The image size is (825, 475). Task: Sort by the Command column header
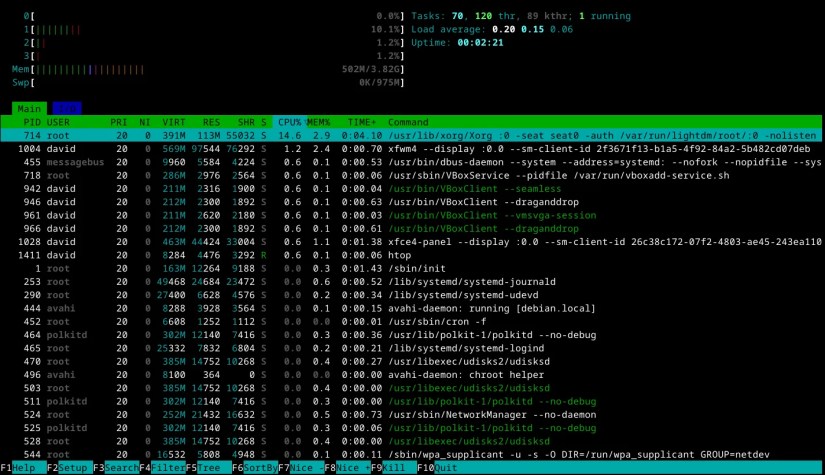tap(408, 122)
